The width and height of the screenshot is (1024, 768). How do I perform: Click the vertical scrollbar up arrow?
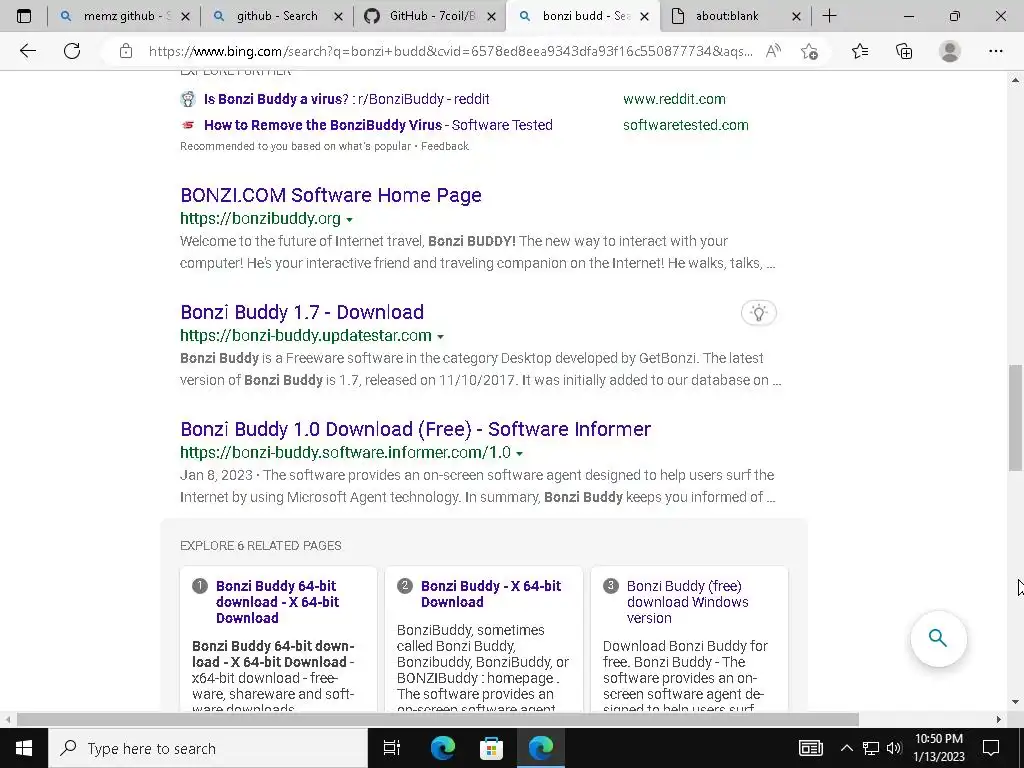coord(1015,80)
